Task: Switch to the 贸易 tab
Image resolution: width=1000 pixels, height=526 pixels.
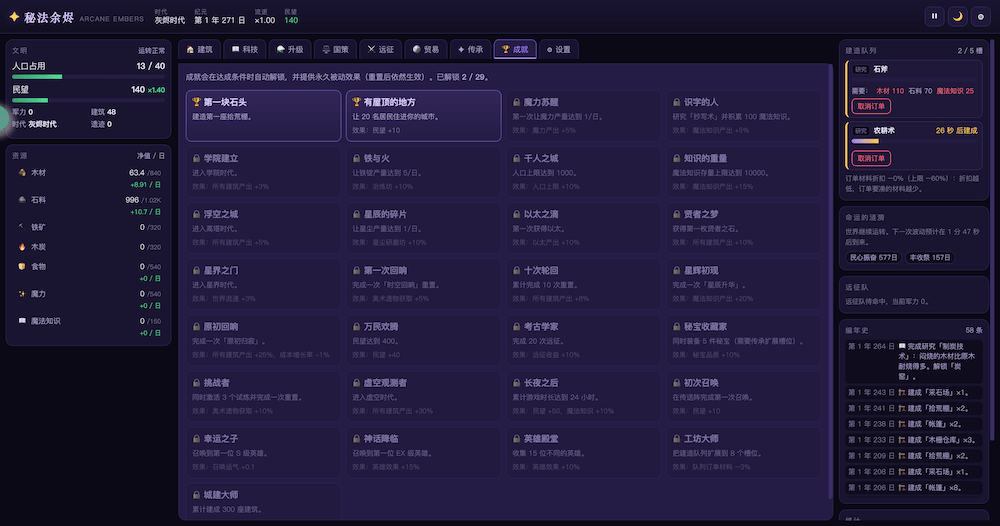Action: [426, 49]
